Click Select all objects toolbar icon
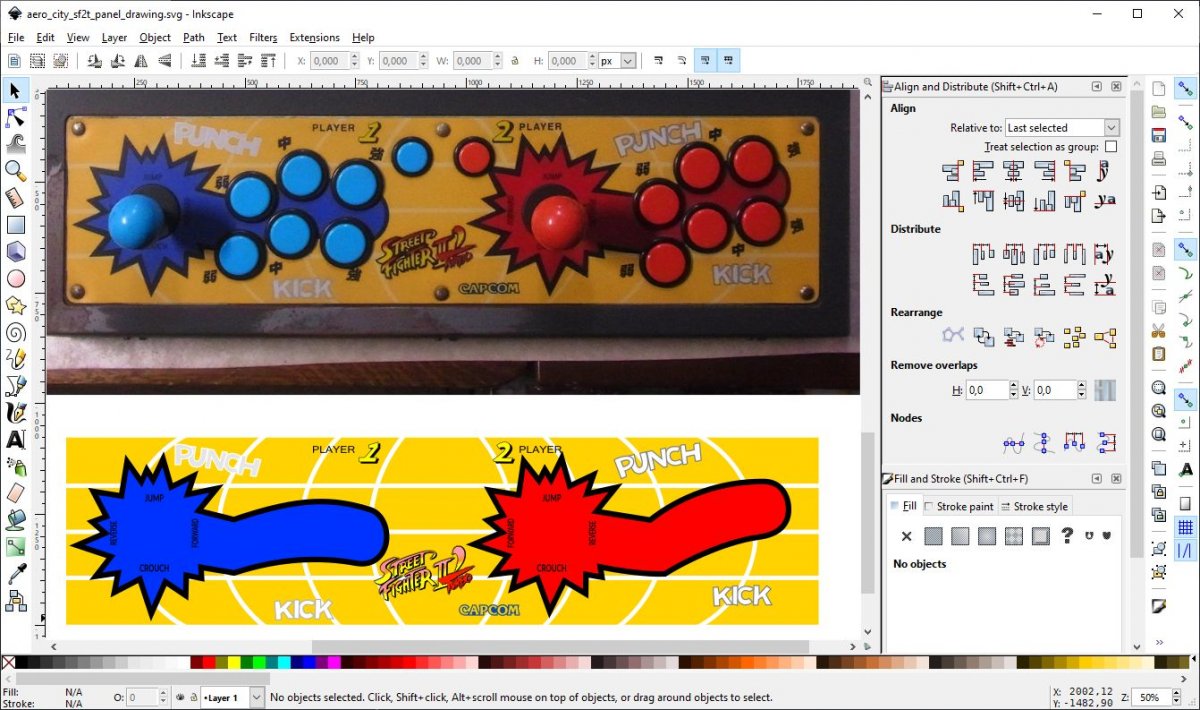 coord(15,61)
